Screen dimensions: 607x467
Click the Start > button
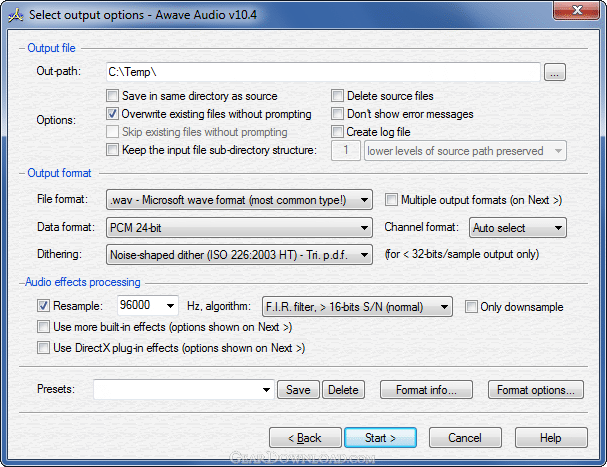[x=380, y=438]
